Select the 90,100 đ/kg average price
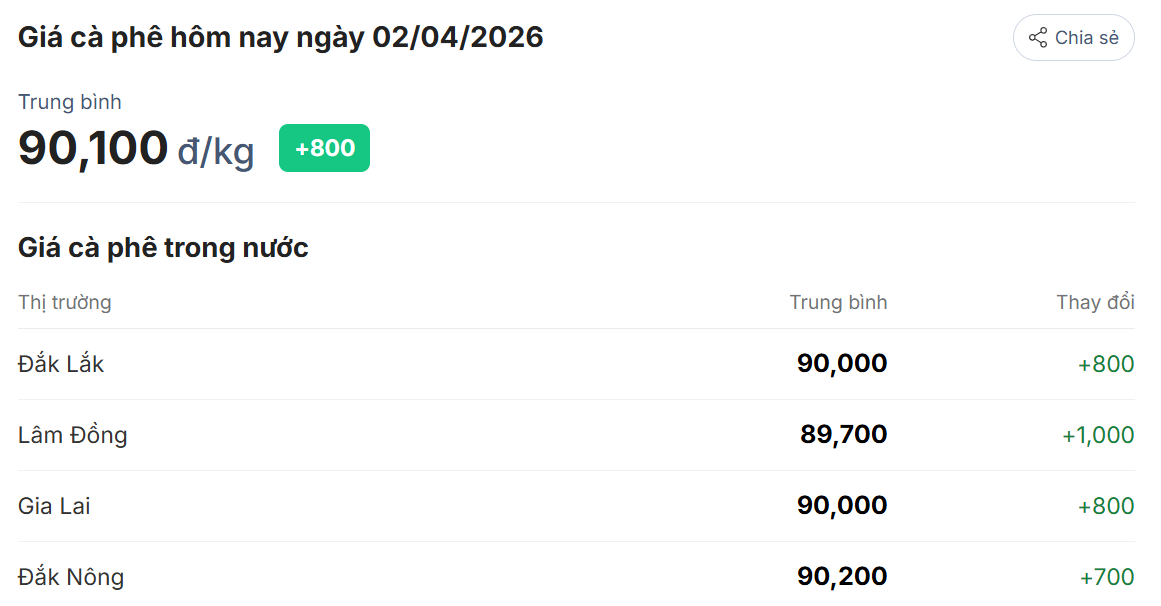Viewport: 1161px width, 606px height. pos(136,148)
